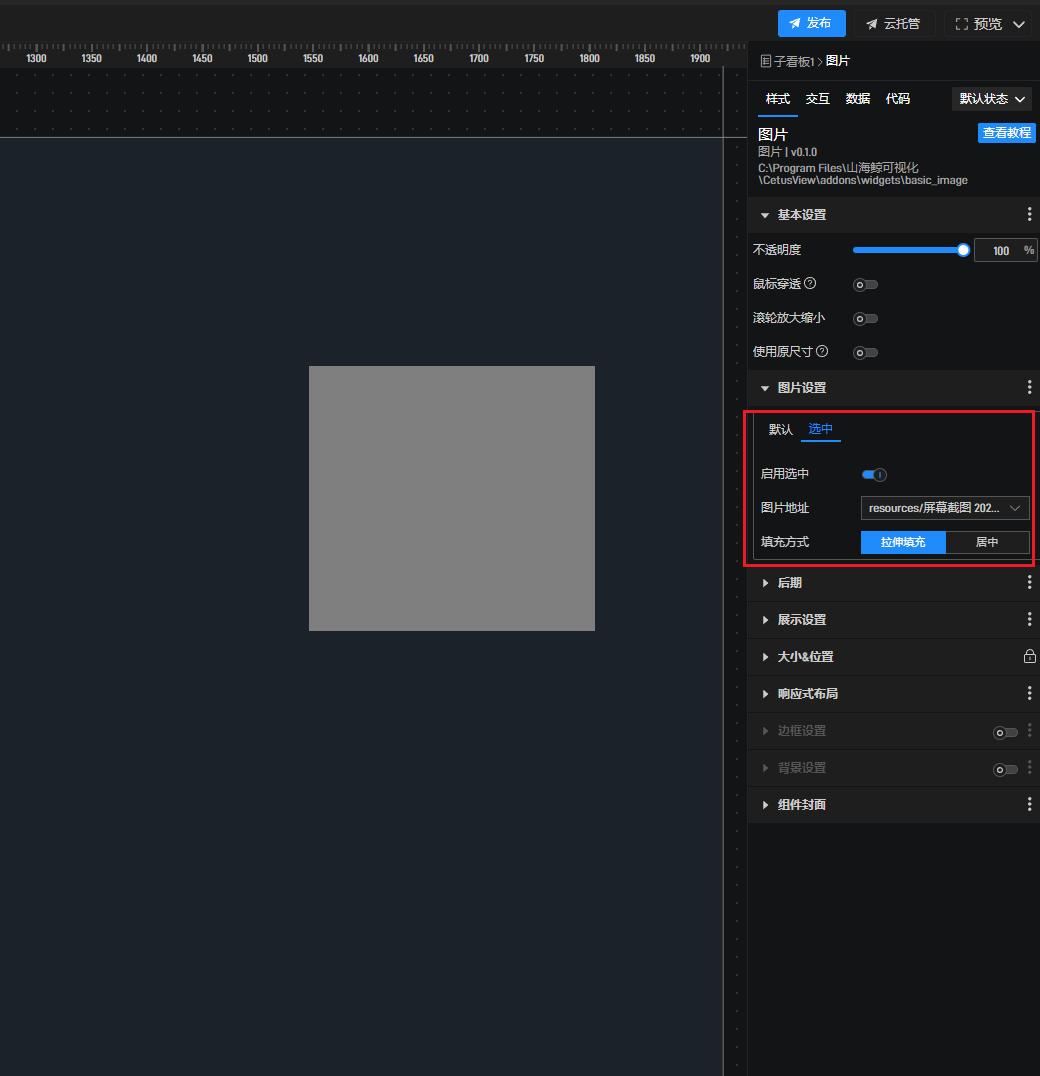Switch to the 默认 image settings tab
Screen dimensions: 1040x1076
click(780, 430)
